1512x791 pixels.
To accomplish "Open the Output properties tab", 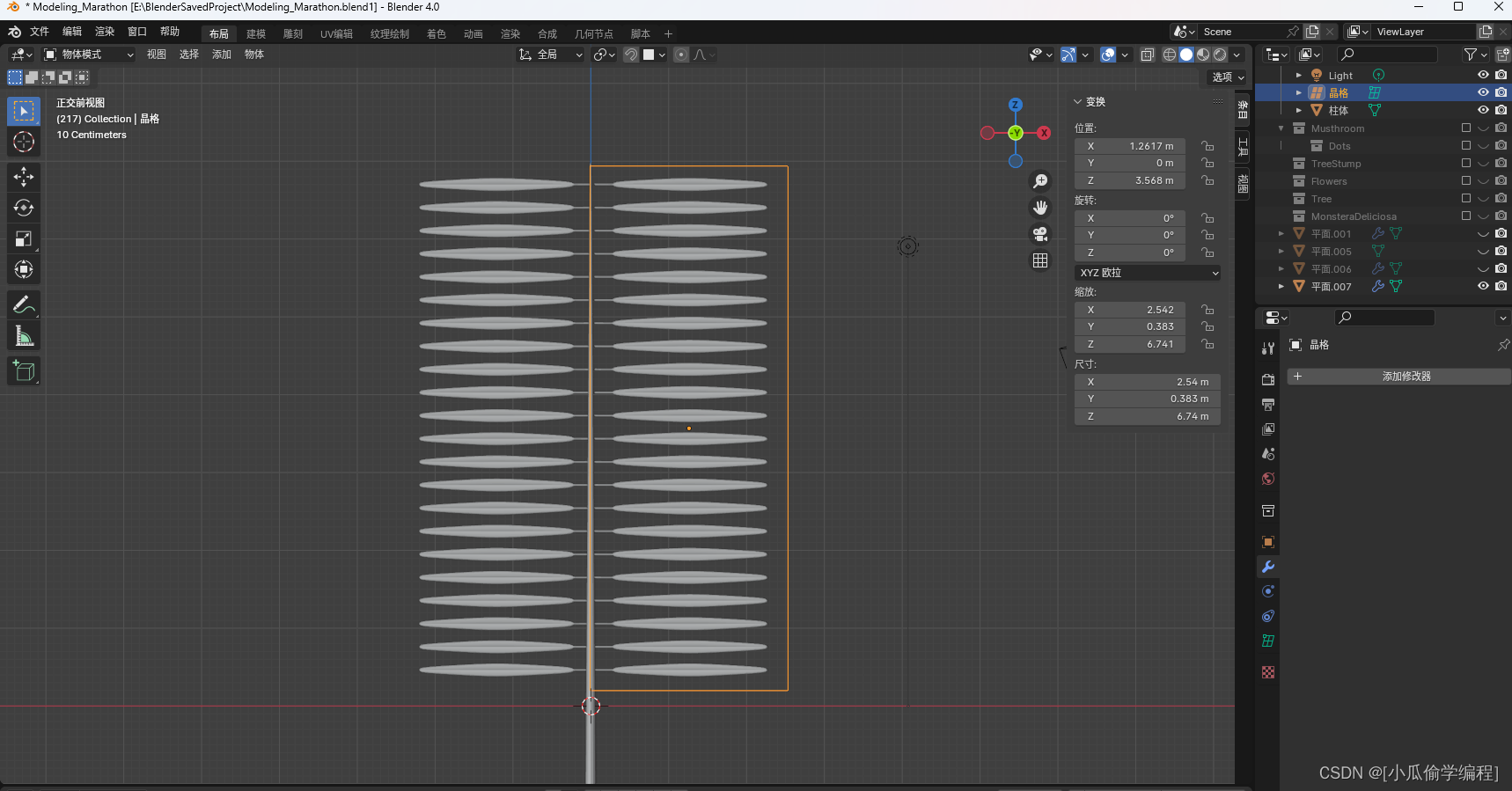I will [x=1268, y=405].
